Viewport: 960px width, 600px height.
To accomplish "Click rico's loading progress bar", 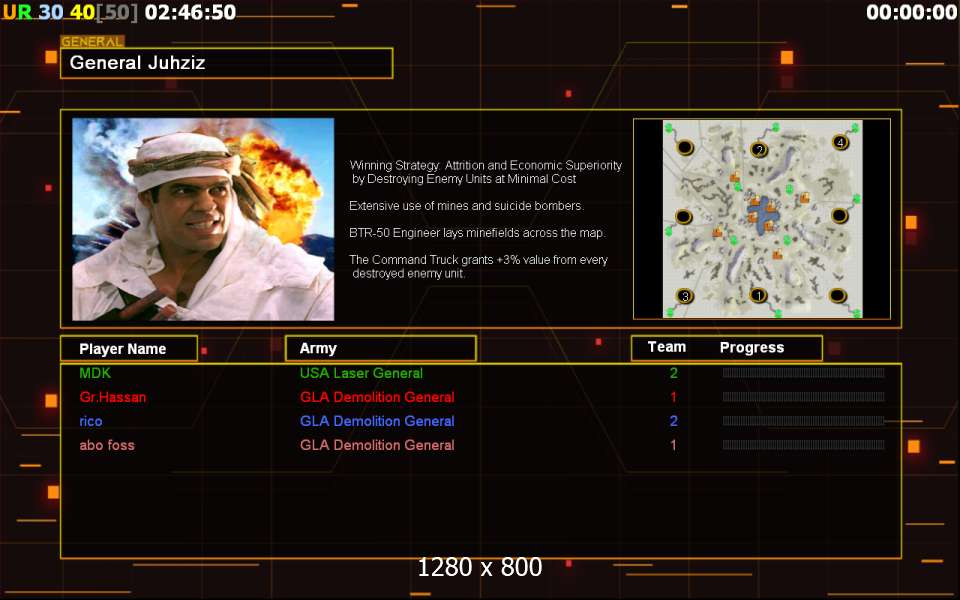I will tap(803, 421).
